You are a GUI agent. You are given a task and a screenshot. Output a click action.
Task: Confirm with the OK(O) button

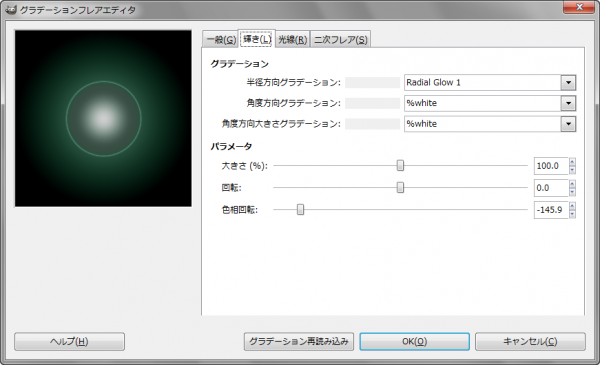coord(414,341)
